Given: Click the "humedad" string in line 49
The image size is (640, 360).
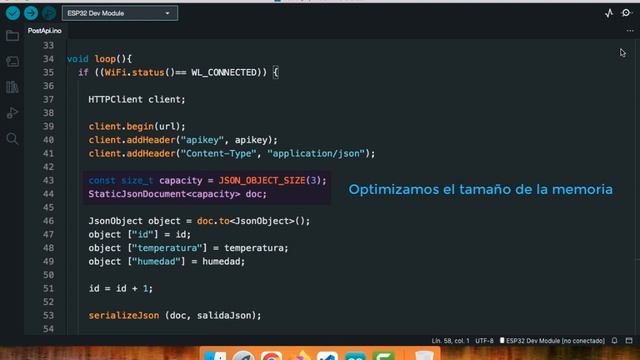Looking at the screenshot, I should coord(156,261).
